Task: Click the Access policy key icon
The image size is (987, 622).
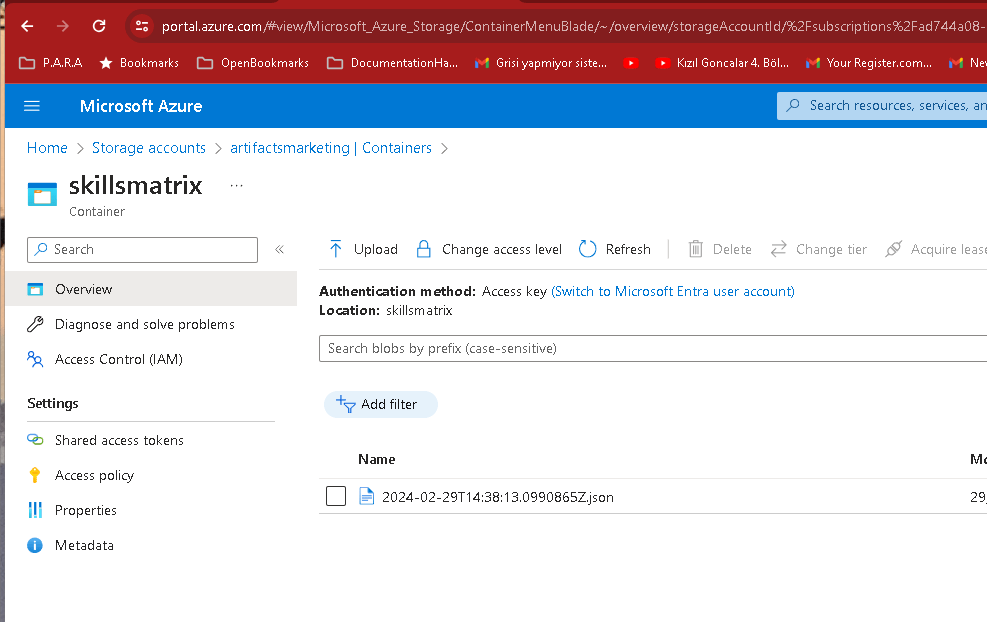Action: pyautogui.click(x=35, y=475)
